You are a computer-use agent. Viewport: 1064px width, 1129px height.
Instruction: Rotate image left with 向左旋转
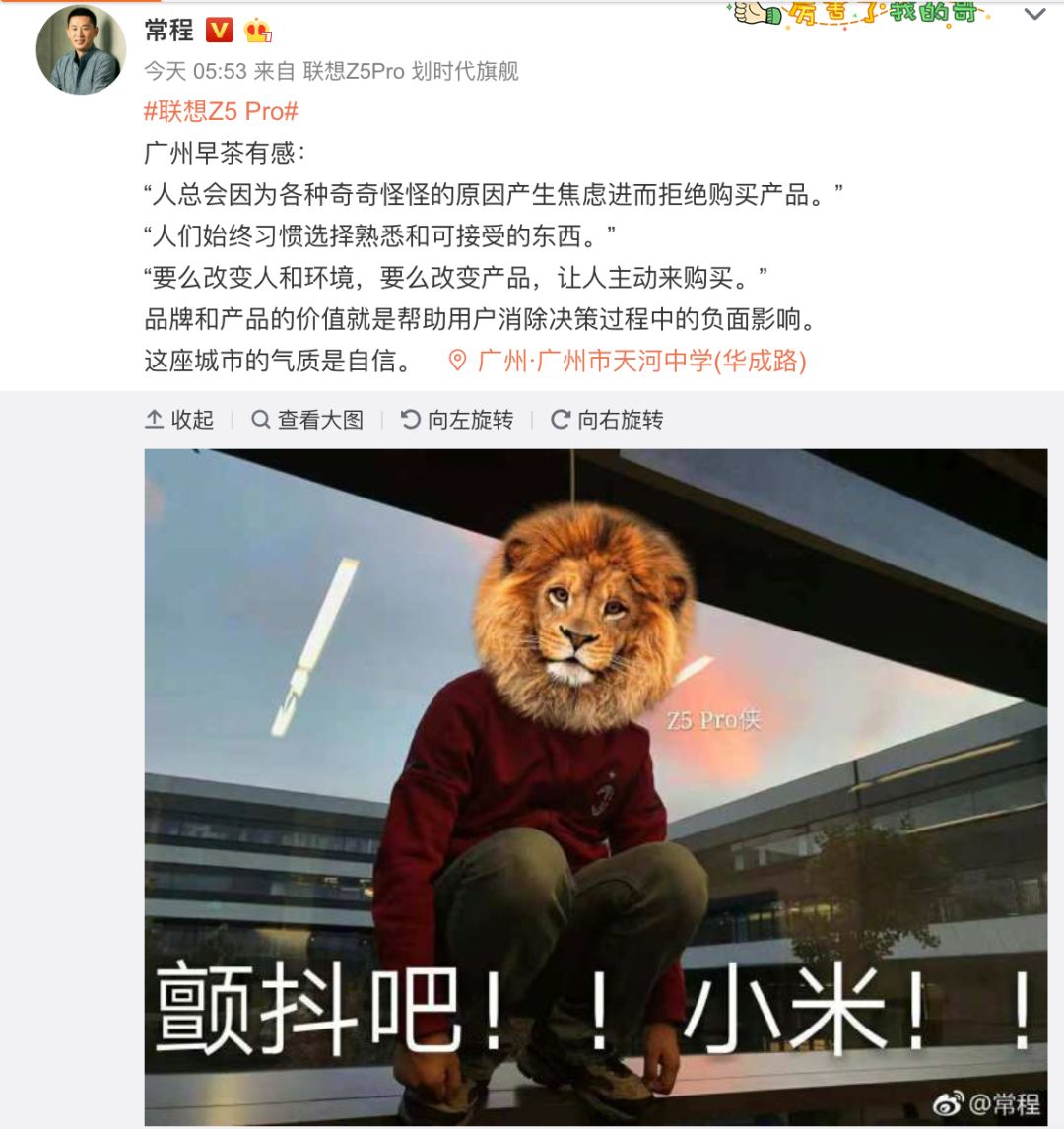click(457, 419)
